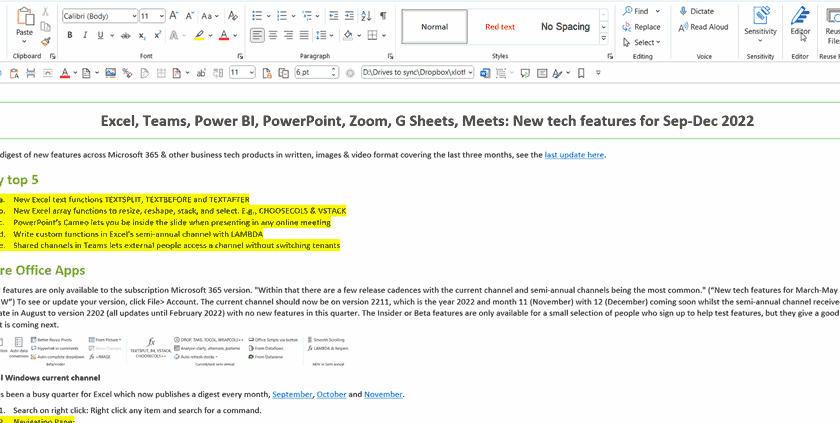840x423 pixels.
Task: Click the yellow text highlight color button
Action: click(198, 35)
